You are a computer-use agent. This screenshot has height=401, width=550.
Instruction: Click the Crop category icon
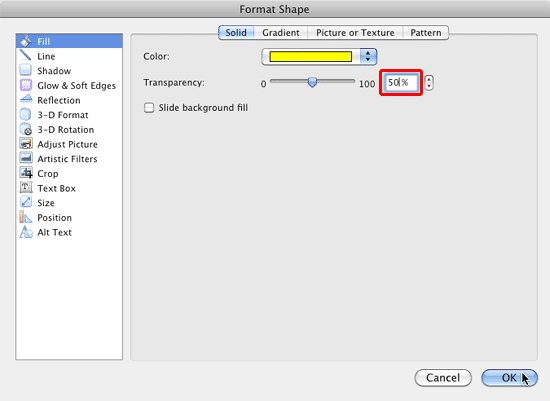point(26,173)
